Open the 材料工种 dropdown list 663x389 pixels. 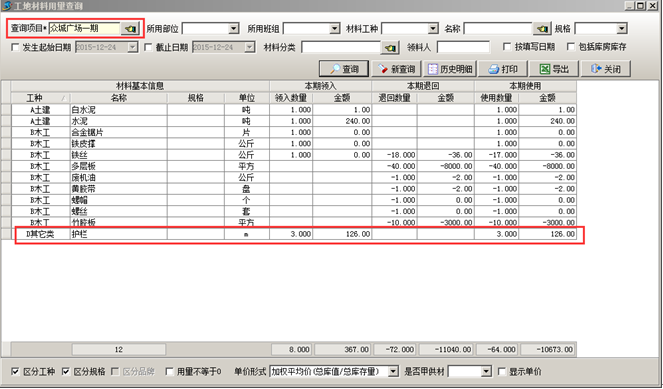[x=433, y=29]
